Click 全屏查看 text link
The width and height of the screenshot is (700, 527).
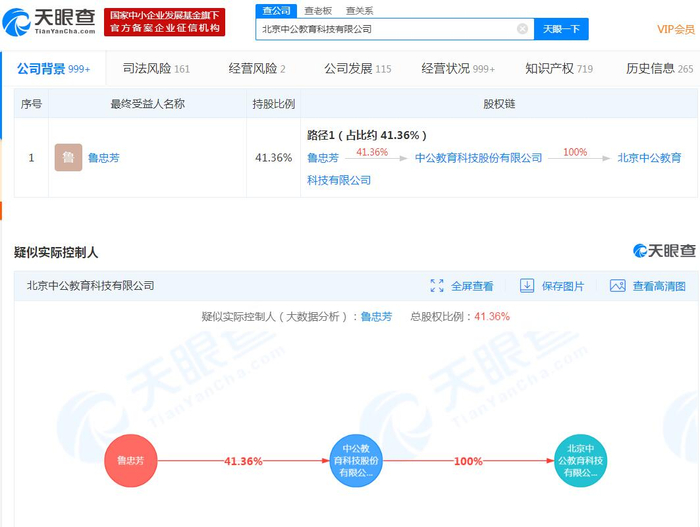point(472,286)
